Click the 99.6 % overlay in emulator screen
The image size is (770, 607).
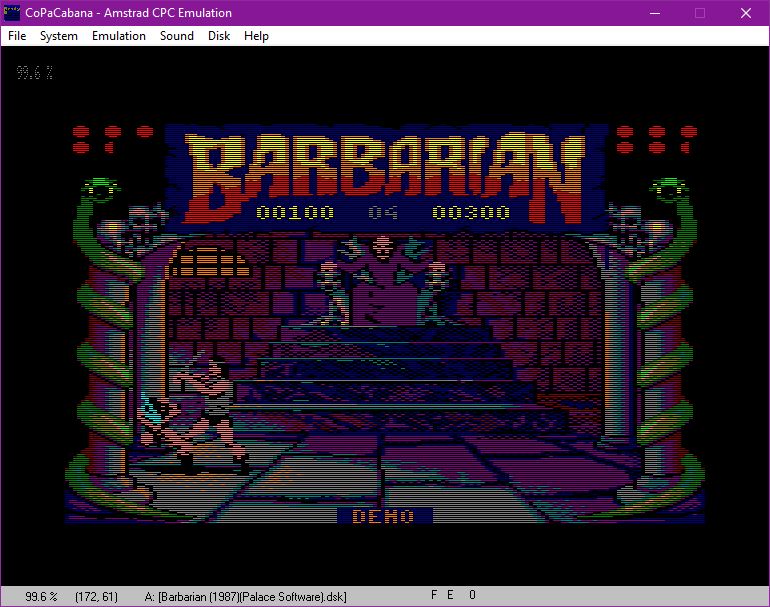coord(34,73)
